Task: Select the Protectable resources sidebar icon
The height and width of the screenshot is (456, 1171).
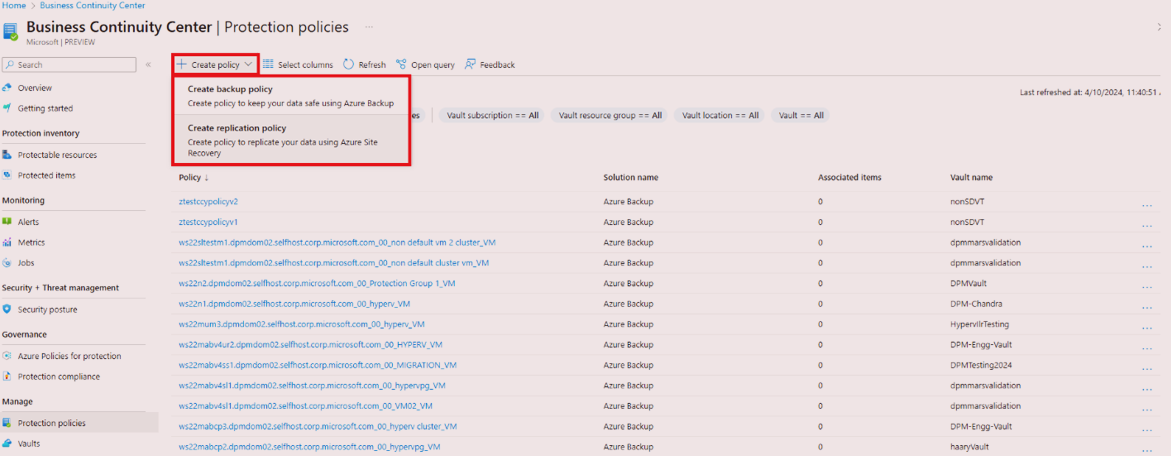Action: (7, 155)
